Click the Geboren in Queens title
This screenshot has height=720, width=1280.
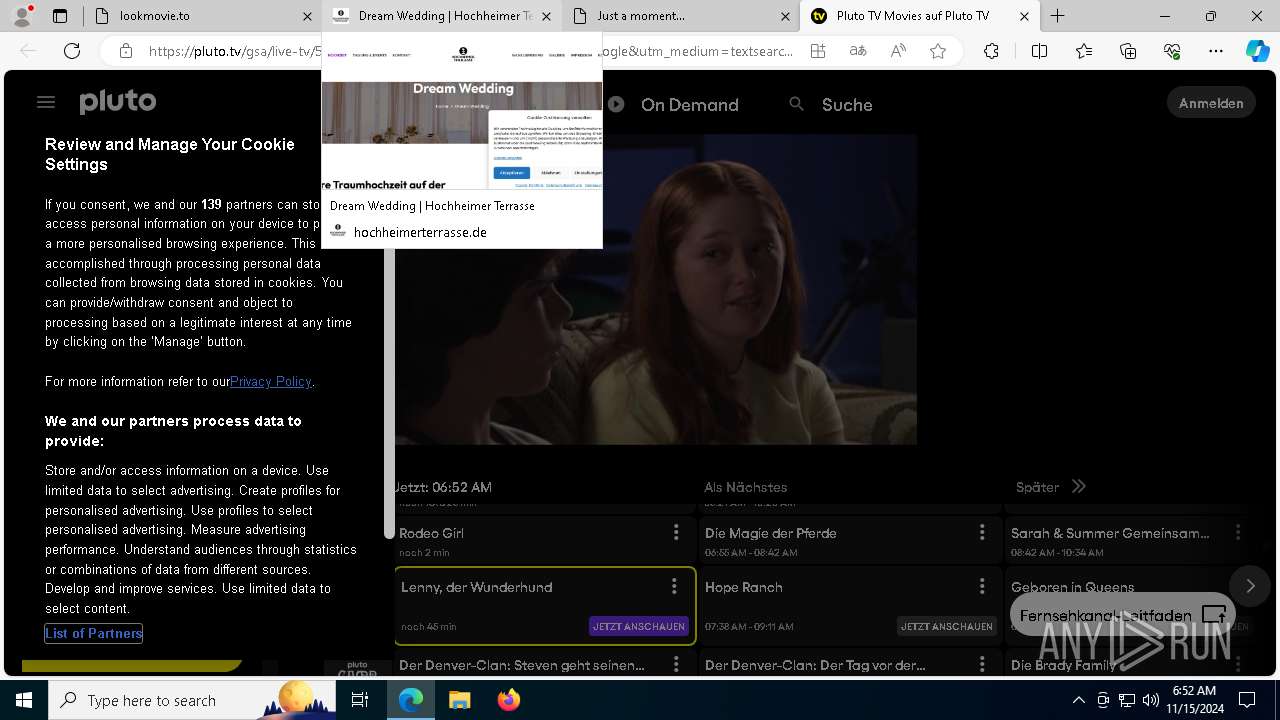coord(1072,587)
